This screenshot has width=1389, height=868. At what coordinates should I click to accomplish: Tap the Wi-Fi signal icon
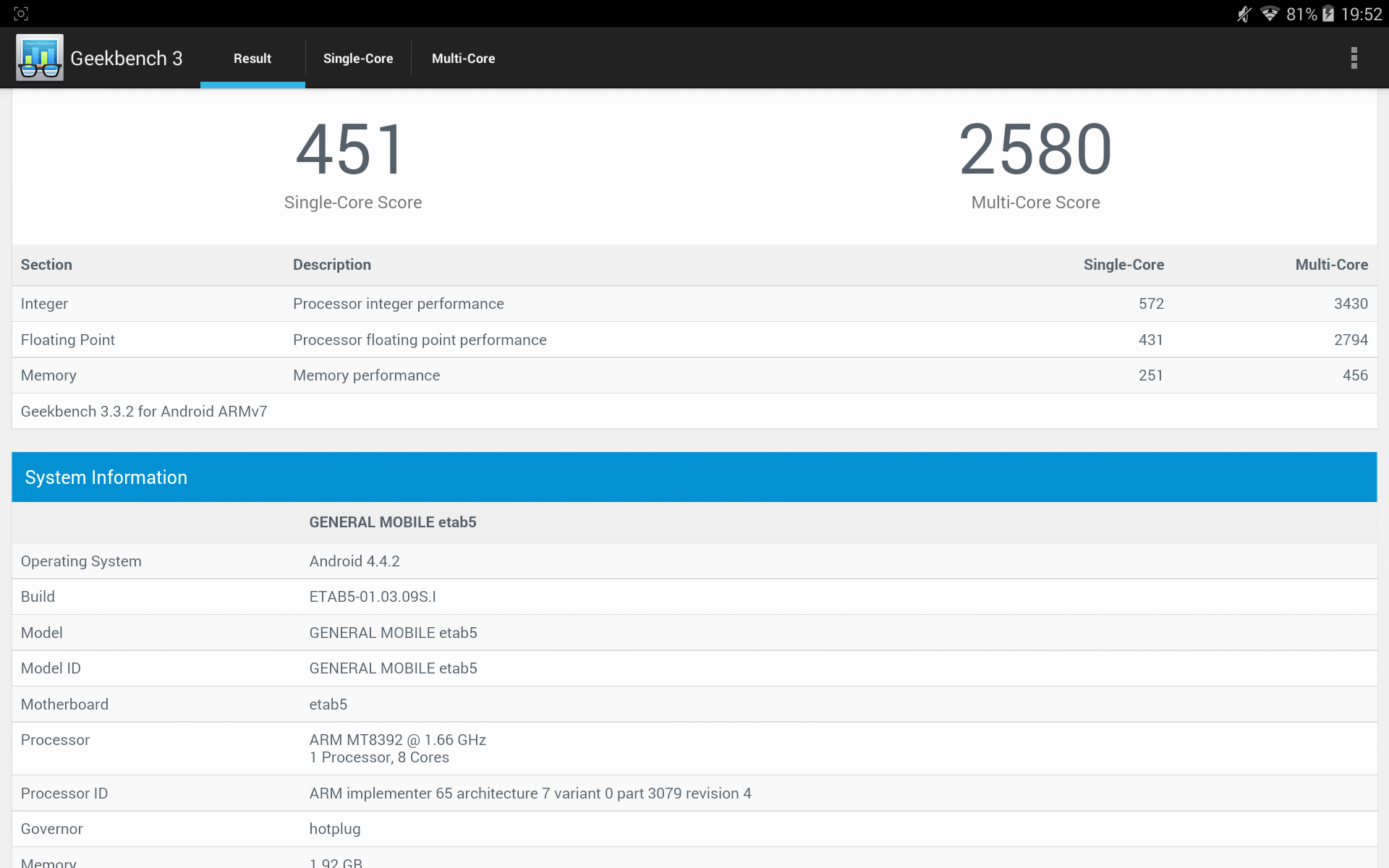click(1269, 14)
